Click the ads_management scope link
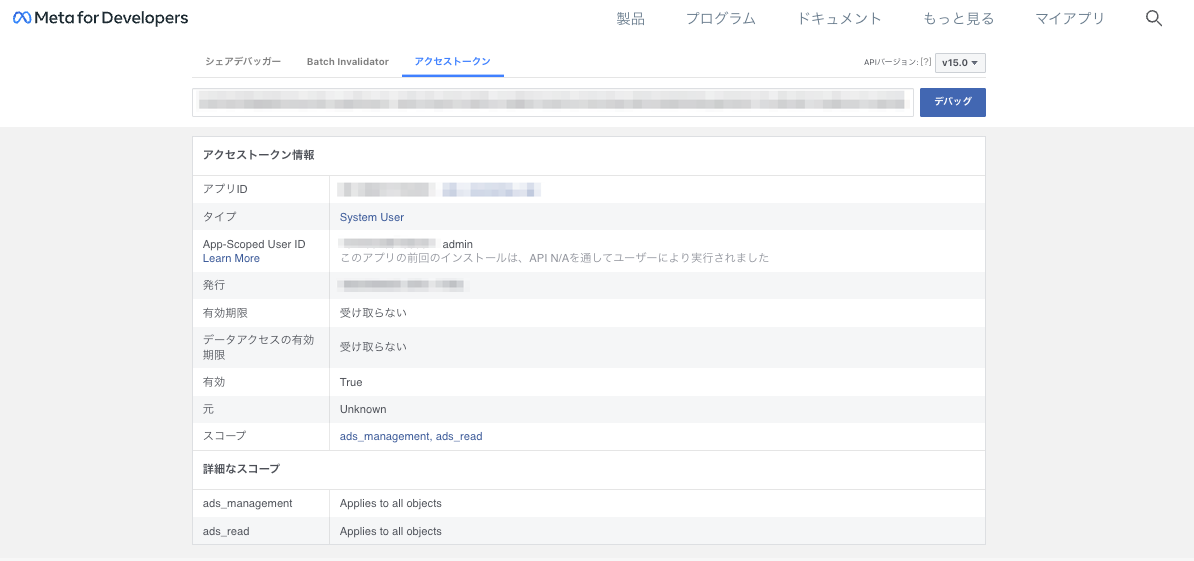Image resolution: width=1194 pixels, height=561 pixels. (x=385, y=436)
